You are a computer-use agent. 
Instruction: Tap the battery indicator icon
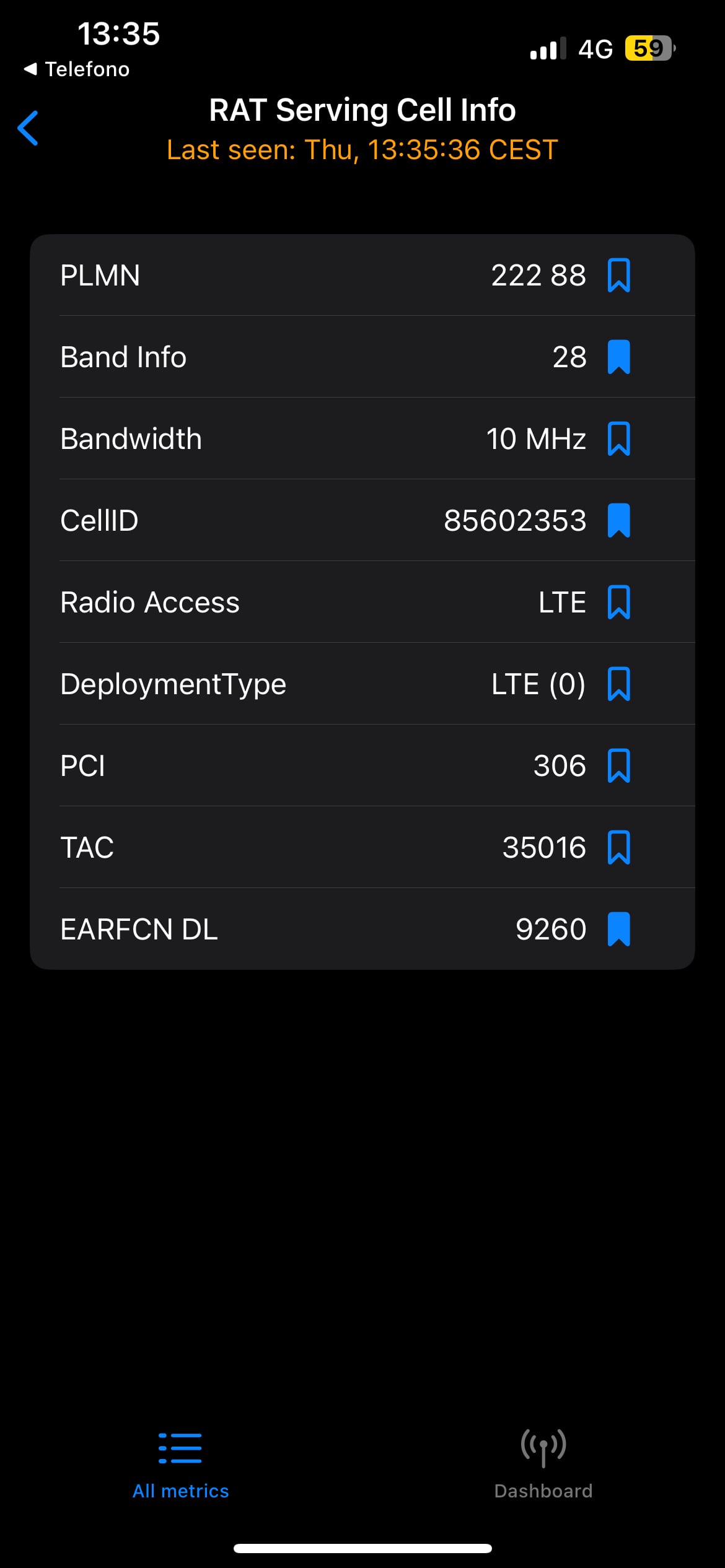click(x=649, y=48)
